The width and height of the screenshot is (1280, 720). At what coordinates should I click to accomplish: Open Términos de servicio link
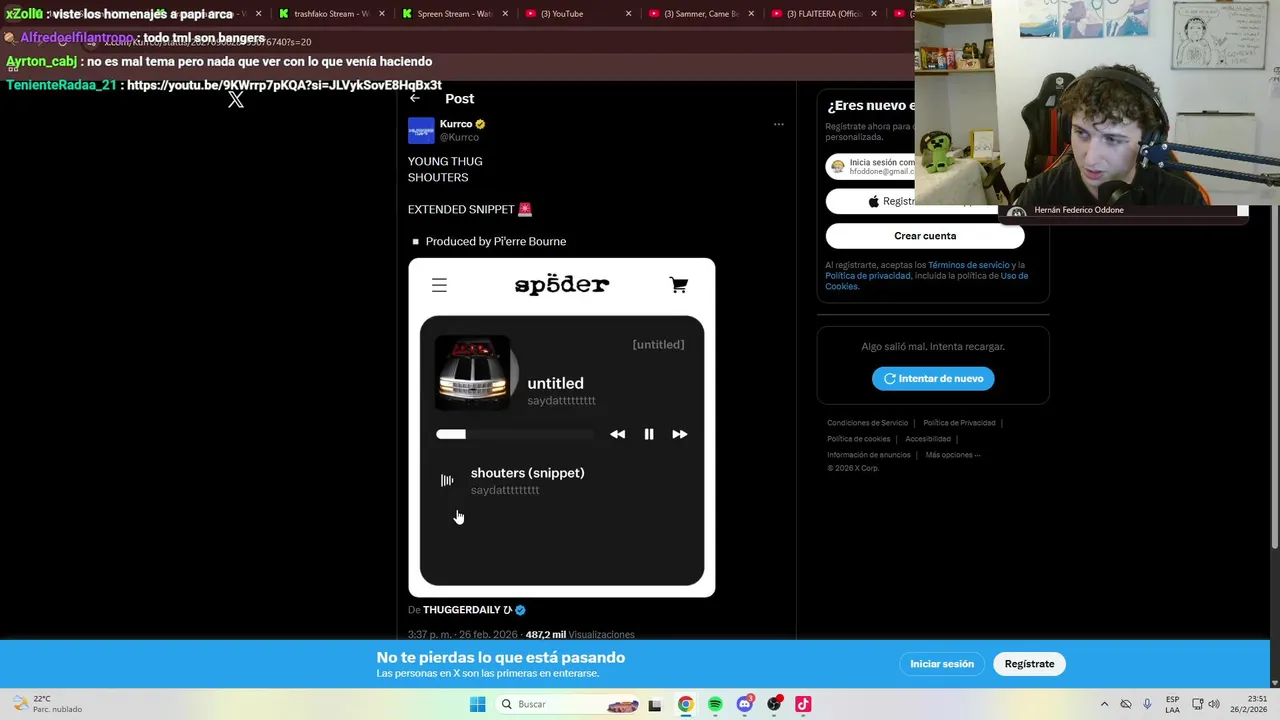[x=969, y=265]
